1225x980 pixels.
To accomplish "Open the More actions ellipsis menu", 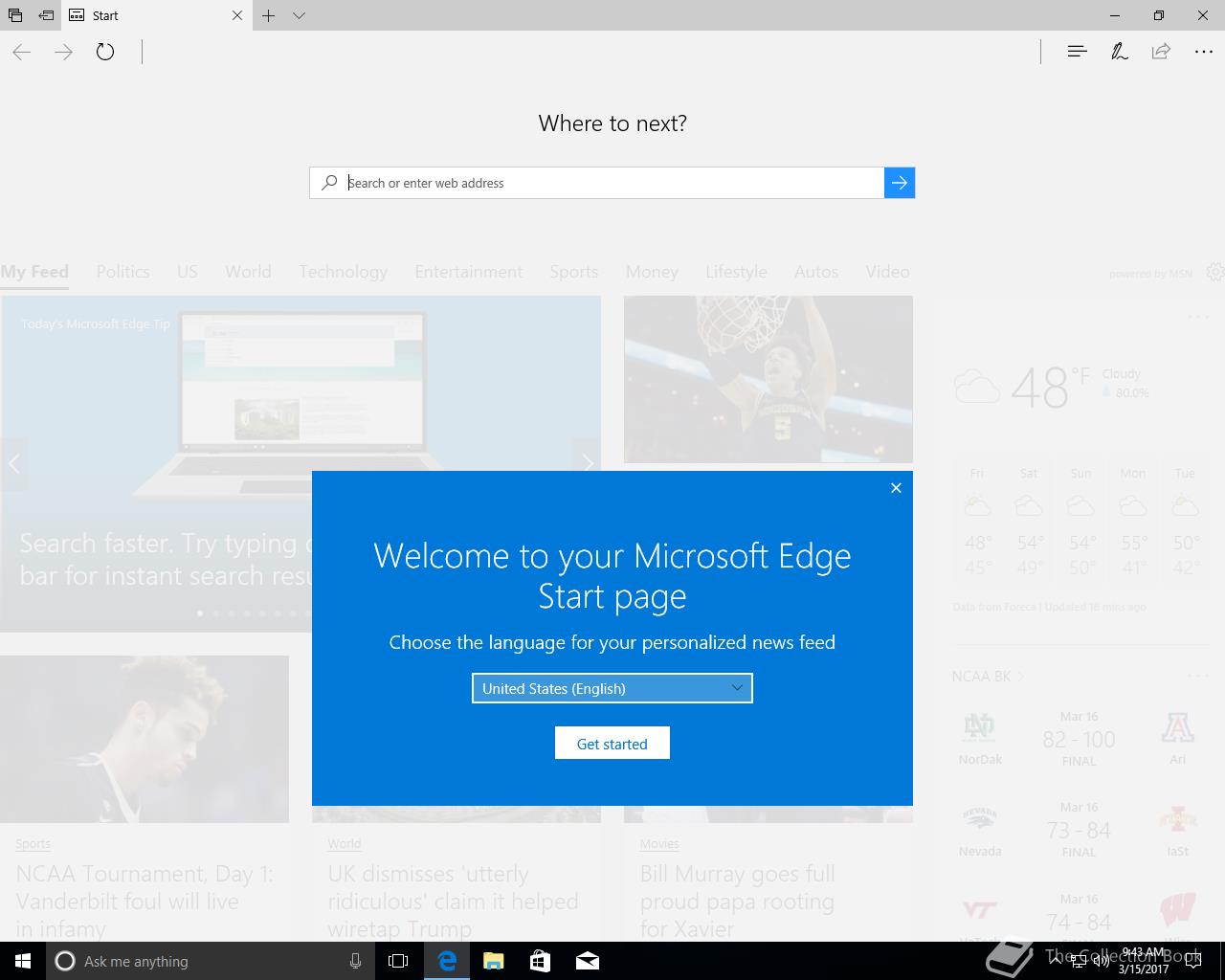I will [1204, 52].
